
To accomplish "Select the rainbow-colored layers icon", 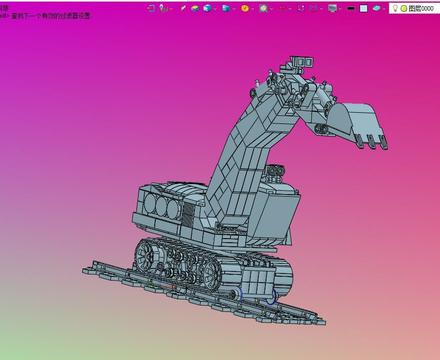I will 195,8.
